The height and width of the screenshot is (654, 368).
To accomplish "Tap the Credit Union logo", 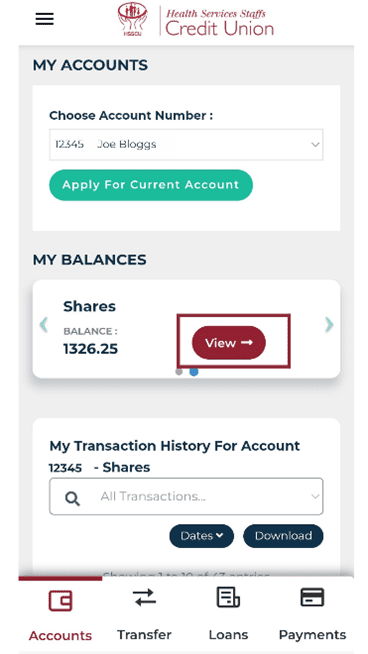I will tap(196, 20).
